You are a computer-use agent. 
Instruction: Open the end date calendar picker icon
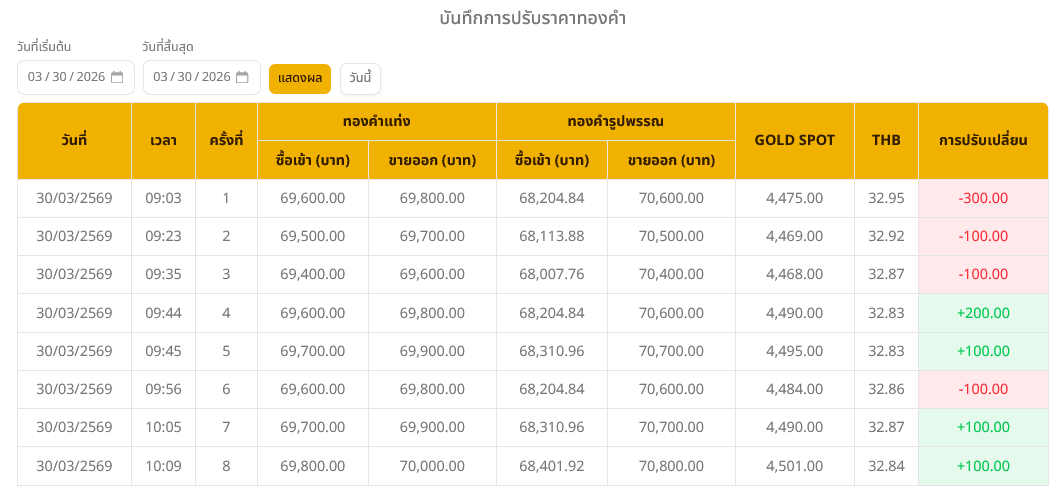click(x=242, y=77)
